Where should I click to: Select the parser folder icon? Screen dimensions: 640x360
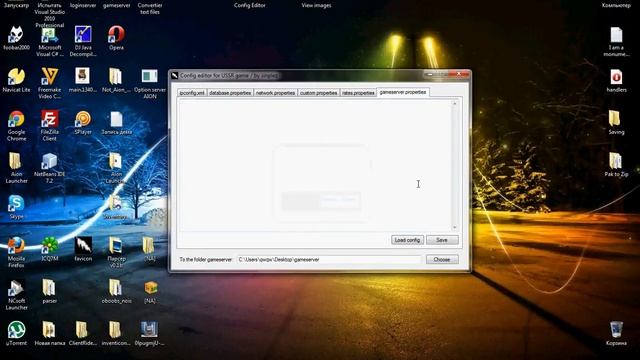tap(49, 288)
